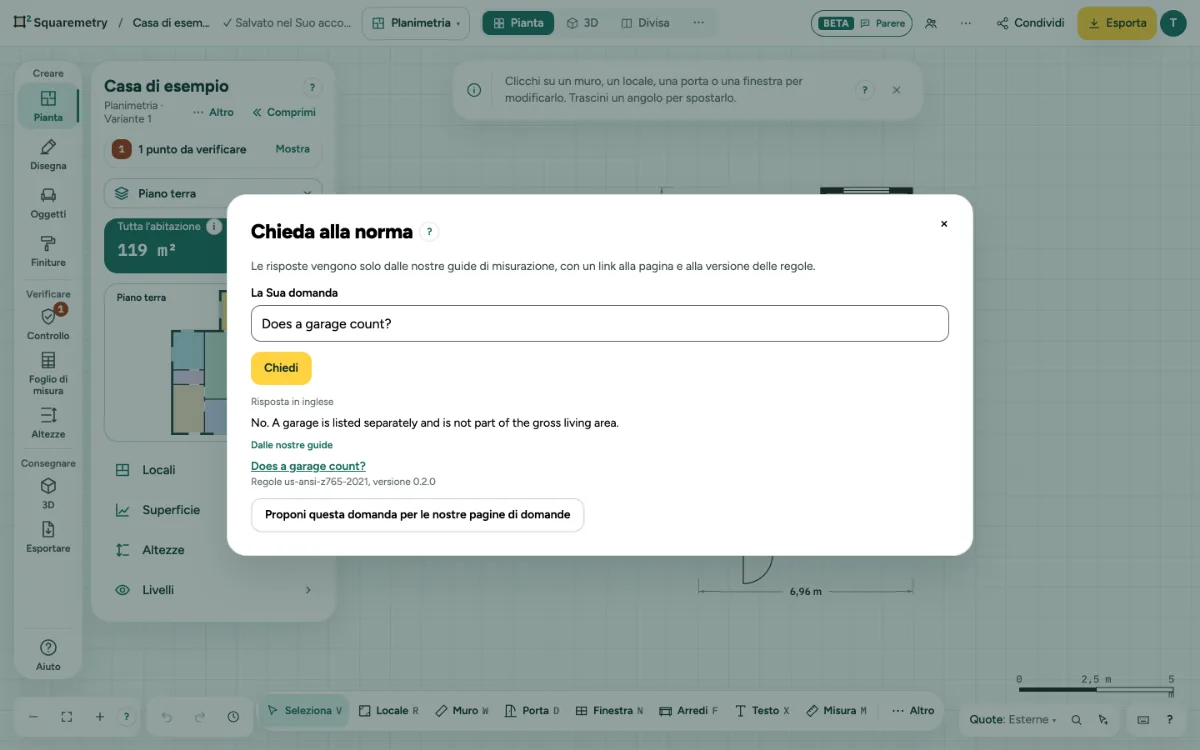Dismiss the hint banner with its X
The image size is (1200, 750).
pos(896,90)
